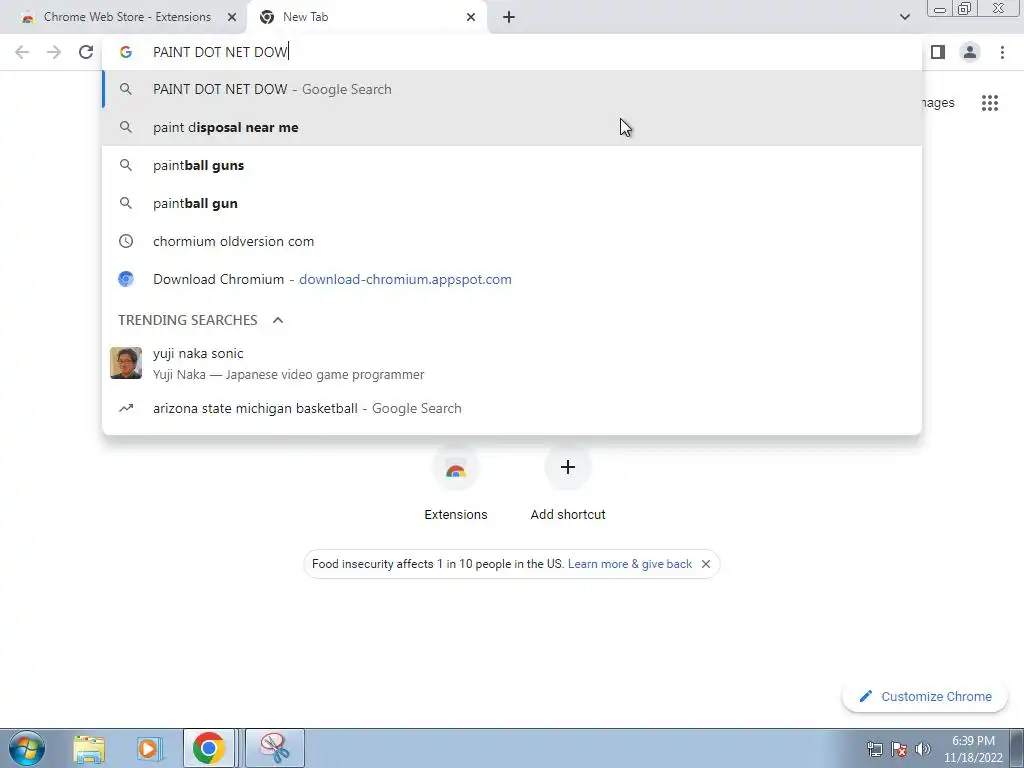Click the magnifier icon beside 'paintball guns'

coord(126,165)
